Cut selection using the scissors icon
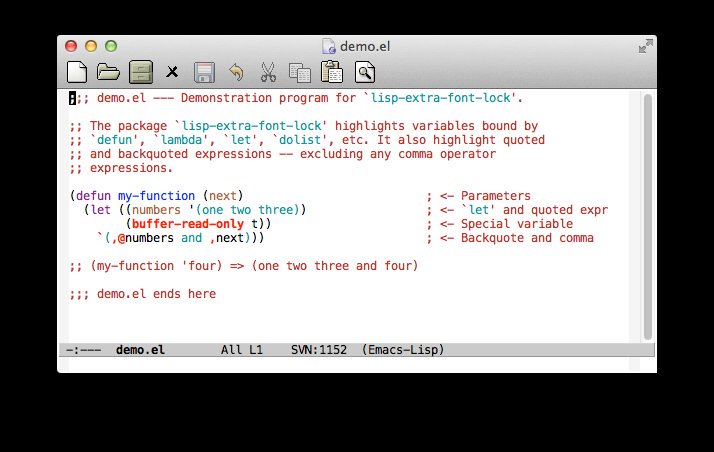Screen dimensions: 714x452 (268, 71)
